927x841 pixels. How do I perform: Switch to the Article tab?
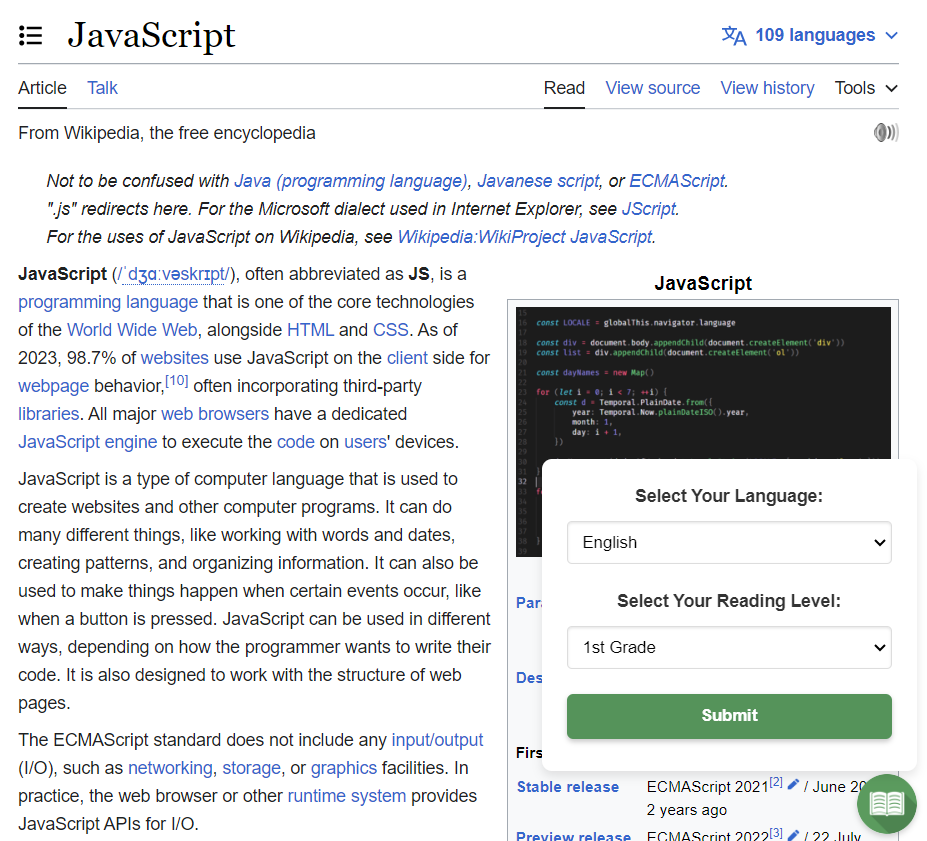click(x=42, y=88)
